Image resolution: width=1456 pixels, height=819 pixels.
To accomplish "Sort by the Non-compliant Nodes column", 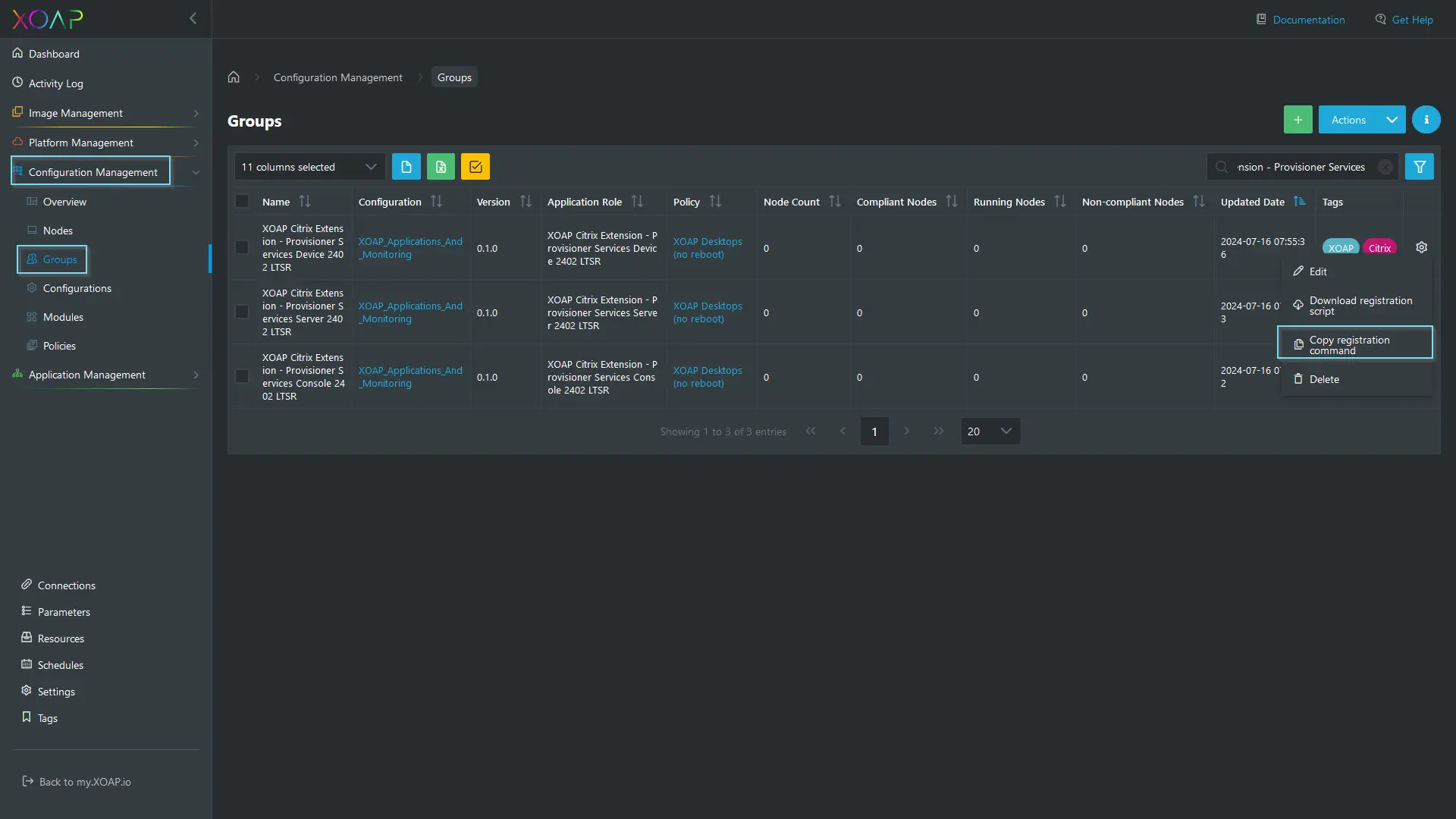I will [1199, 202].
